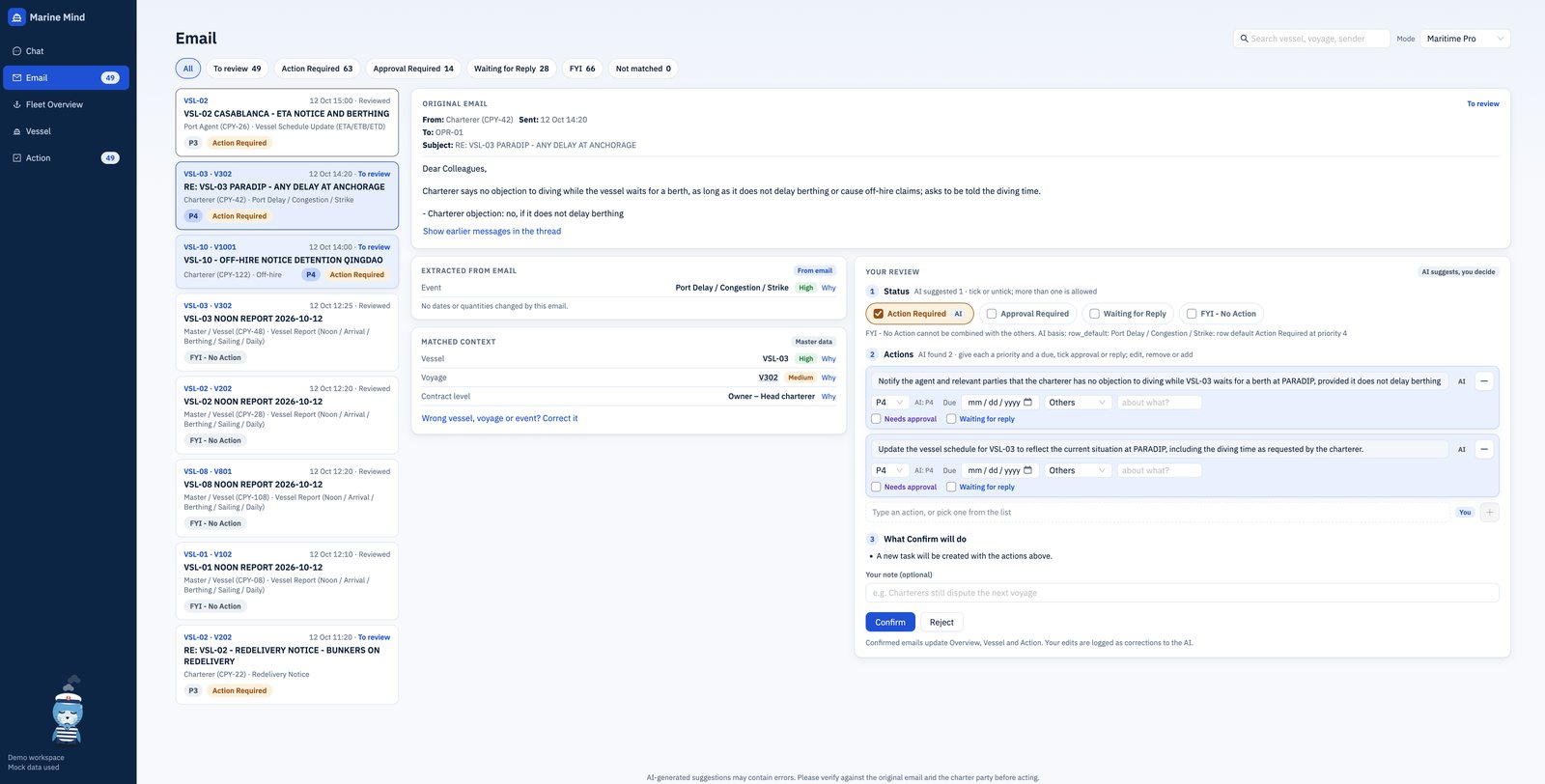This screenshot has width=1545, height=784.
Task: Open Fleet Overview in sidebar
Action: pyautogui.click(x=68, y=104)
